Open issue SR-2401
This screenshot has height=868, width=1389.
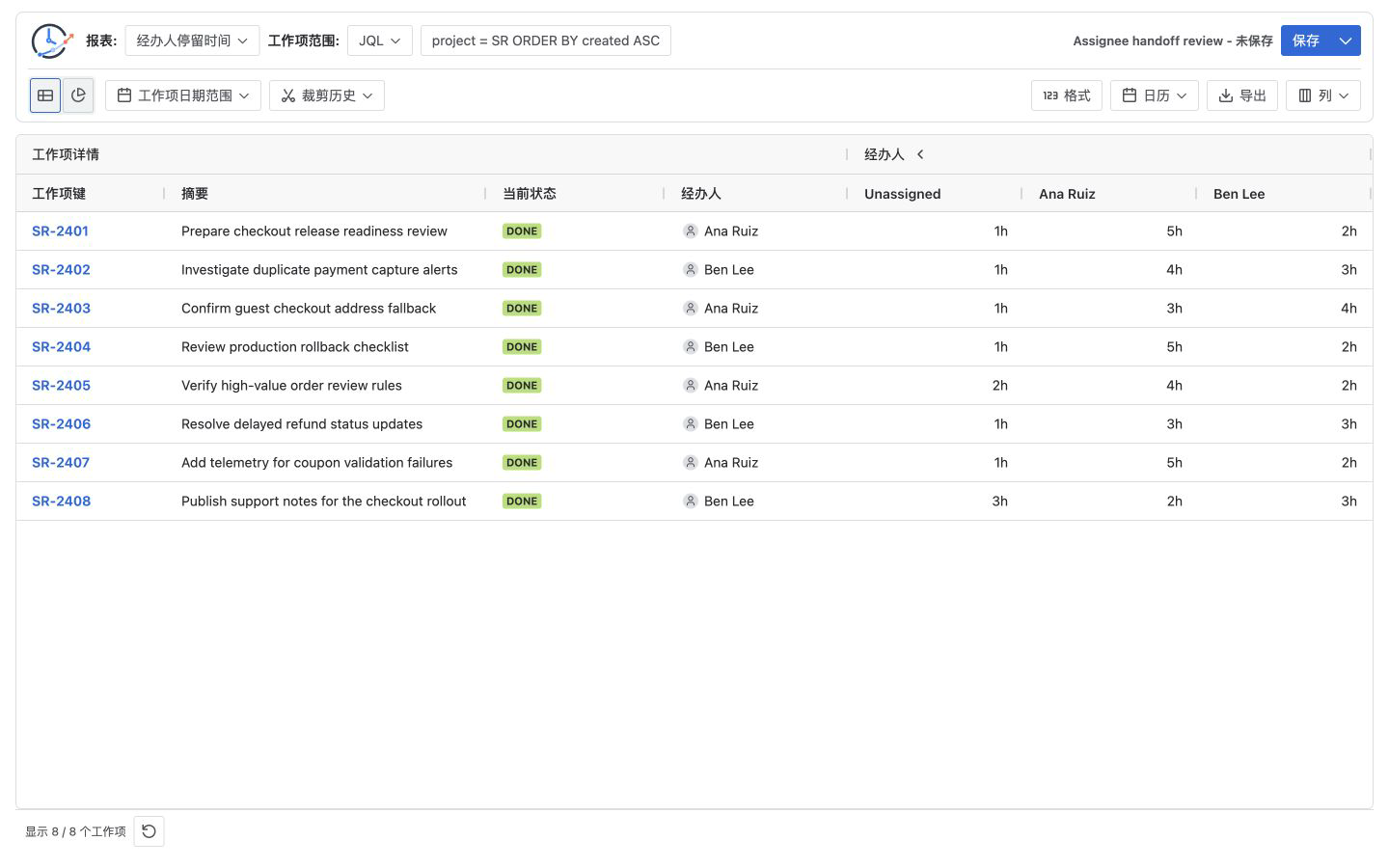click(60, 231)
